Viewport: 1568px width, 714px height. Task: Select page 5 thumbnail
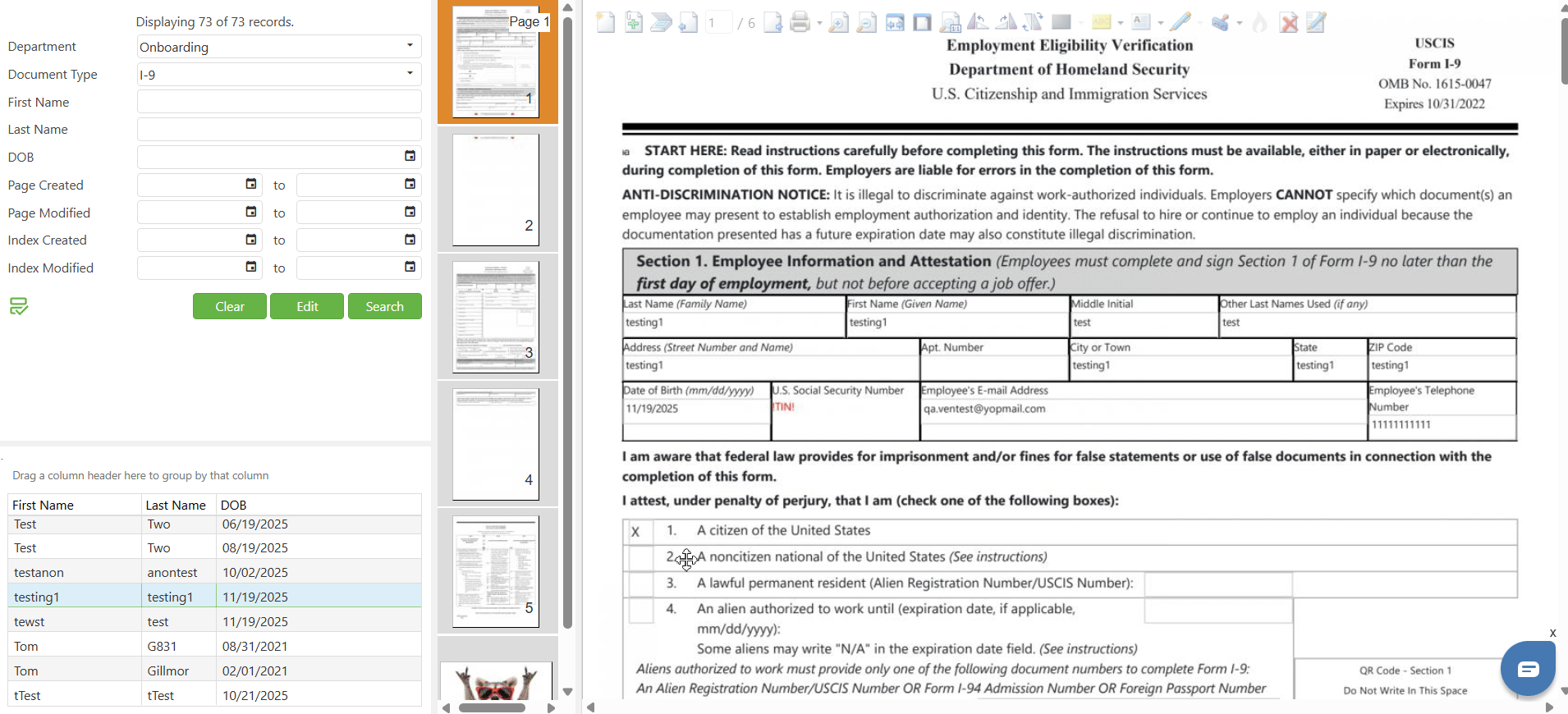pos(496,571)
